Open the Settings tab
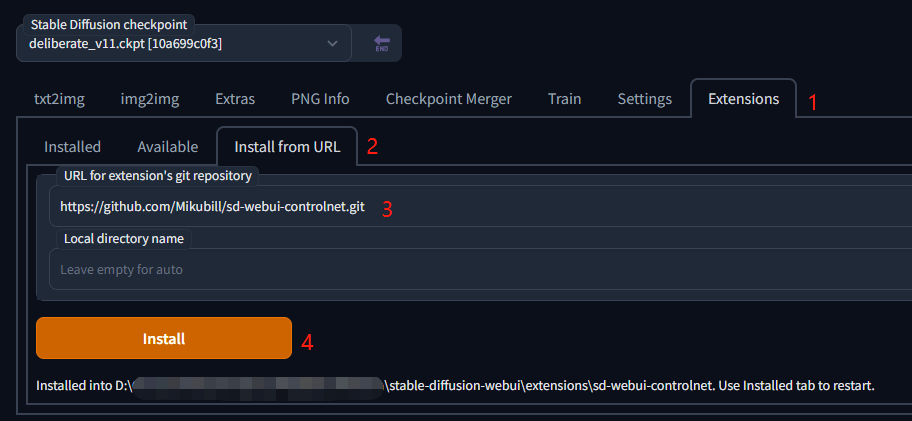 point(644,99)
